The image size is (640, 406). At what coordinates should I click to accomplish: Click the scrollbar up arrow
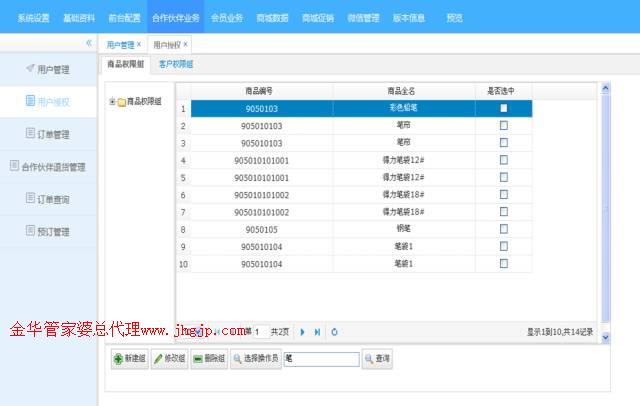[605, 88]
